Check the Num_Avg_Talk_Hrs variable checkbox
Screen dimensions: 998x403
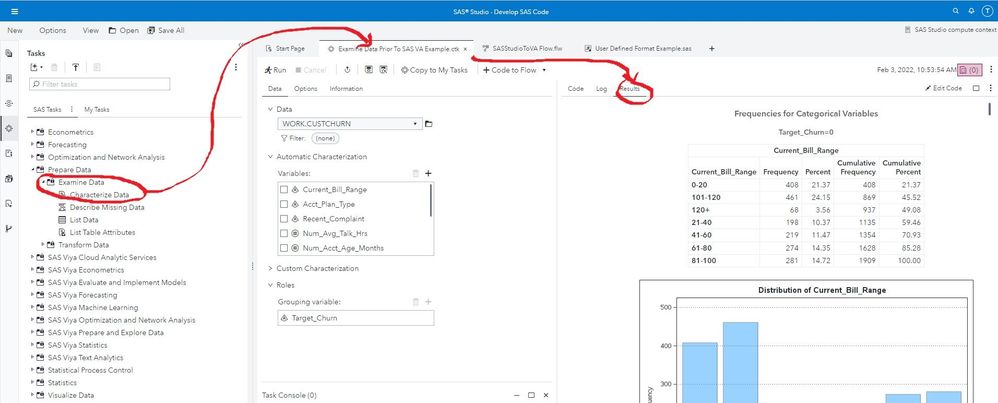[x=284, y=234]
